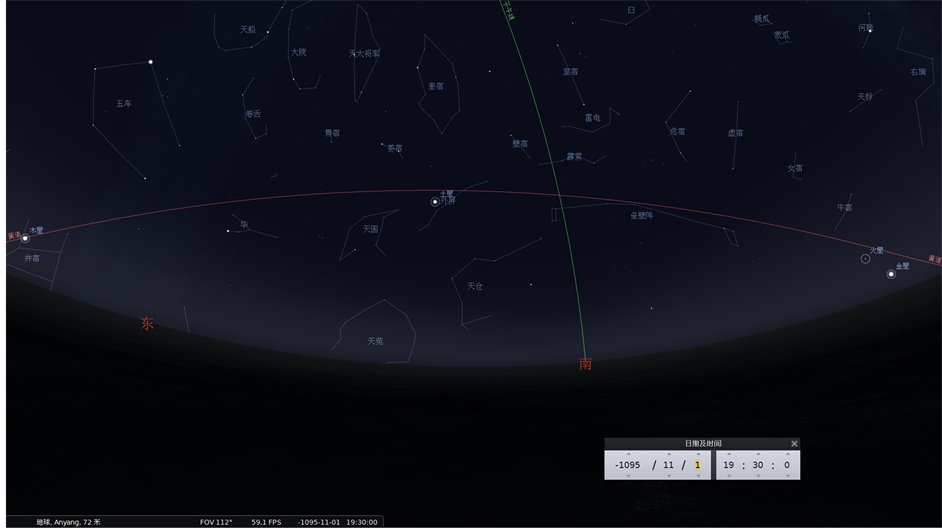Select the Mars (火星) planet marker
The image size is (942, 528).
(865, 259)
